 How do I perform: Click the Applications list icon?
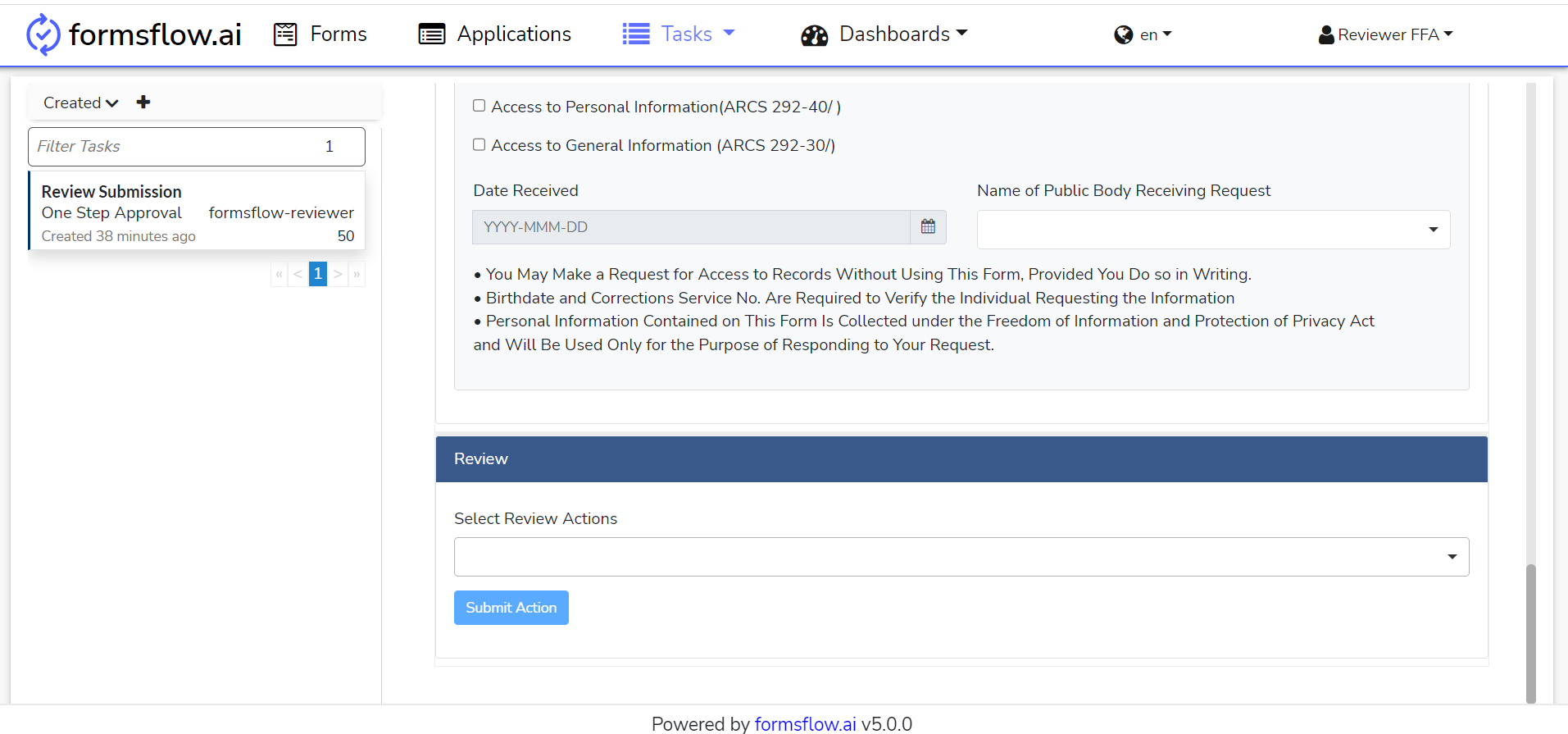(x=432, y=34)
